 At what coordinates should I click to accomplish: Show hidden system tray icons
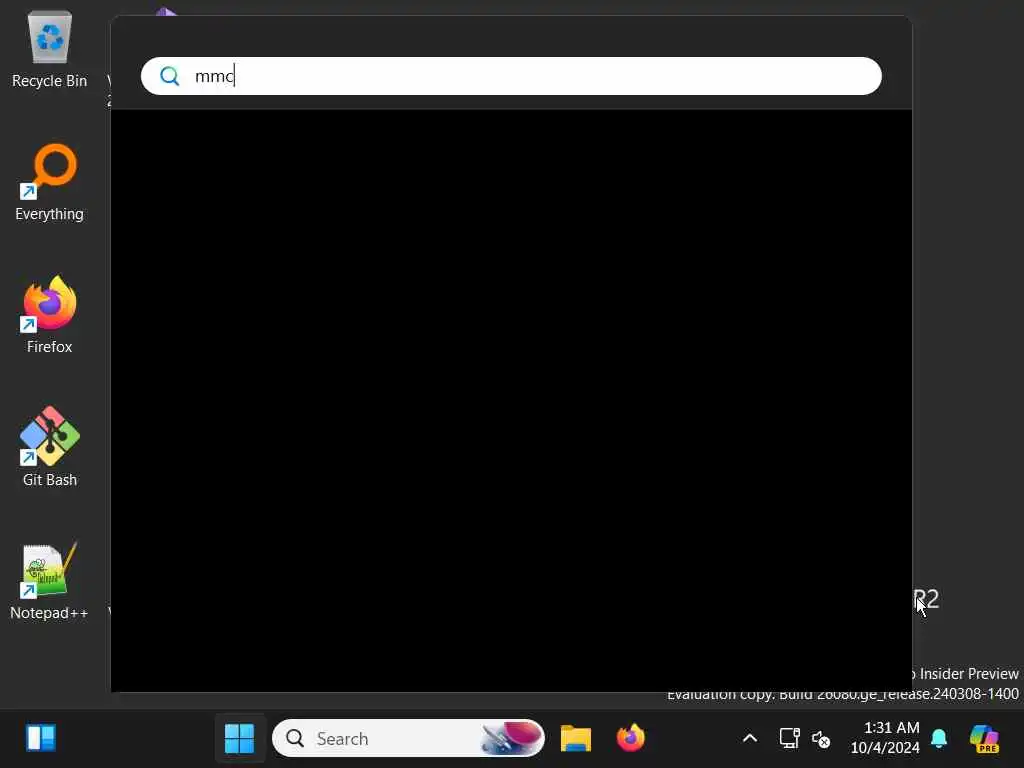[x=750, y=739]
